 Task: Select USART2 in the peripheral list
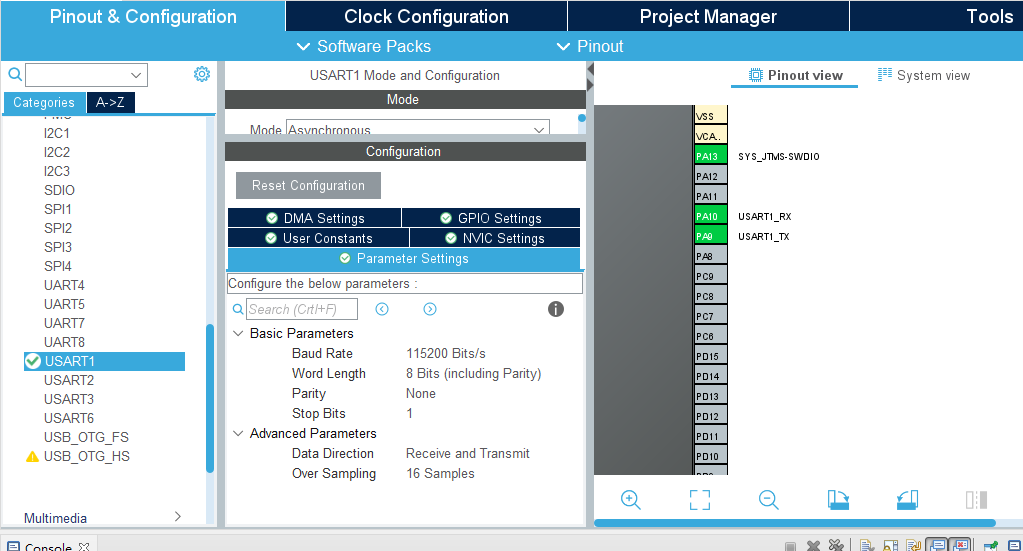(x=69, y=380)
